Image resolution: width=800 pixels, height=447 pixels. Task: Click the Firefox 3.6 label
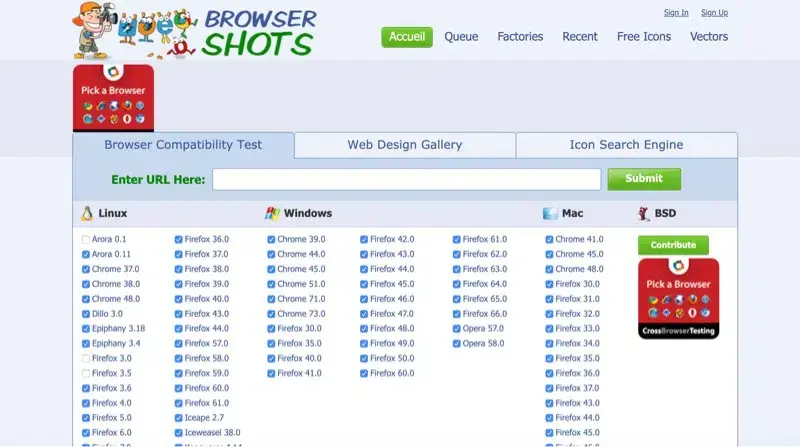coord(112,388)
